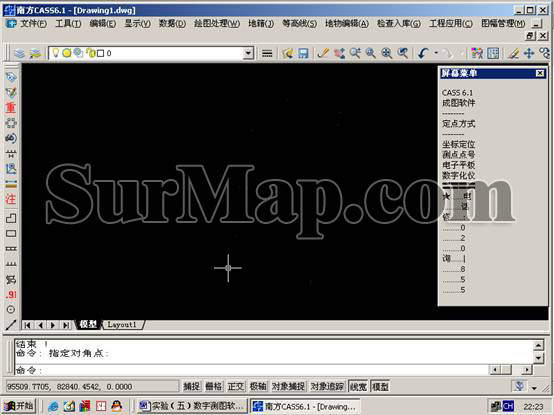Select the line drawing tool
The width and height of the screenshot is (554, 415).
point(11,325)
